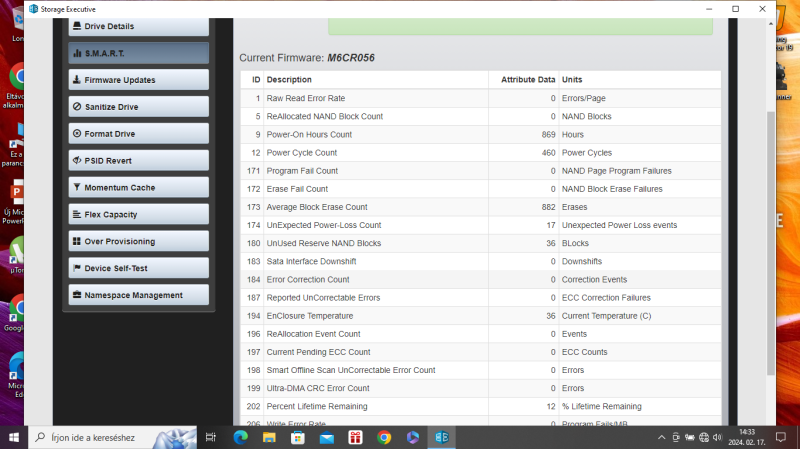The image size is (800, 449).
Task: Click the scrollbar up arrow
Action: [x=770, y=24]
